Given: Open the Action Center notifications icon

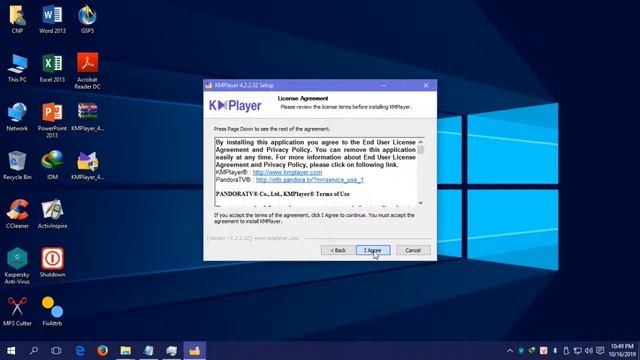Looking at the screenshot, I should 600,351.
